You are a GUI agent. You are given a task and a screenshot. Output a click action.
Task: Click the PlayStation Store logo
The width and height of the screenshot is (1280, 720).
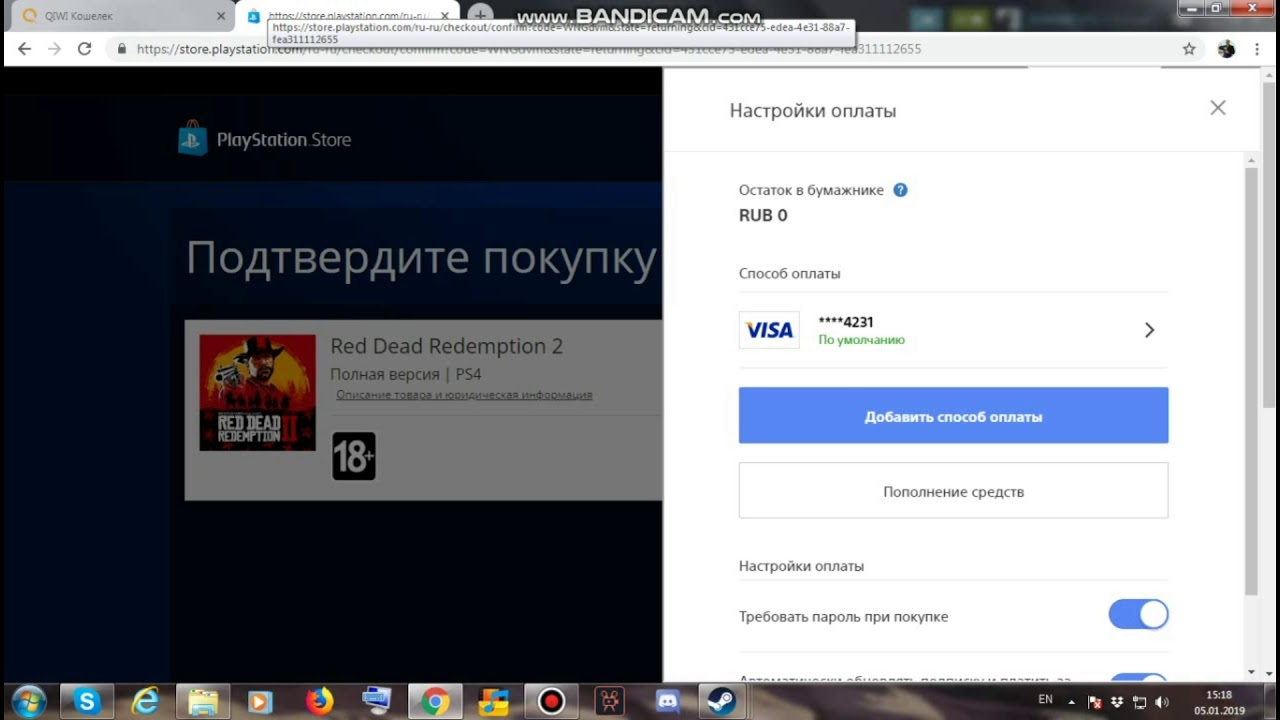pyautogui.click(x=265, y=139)
